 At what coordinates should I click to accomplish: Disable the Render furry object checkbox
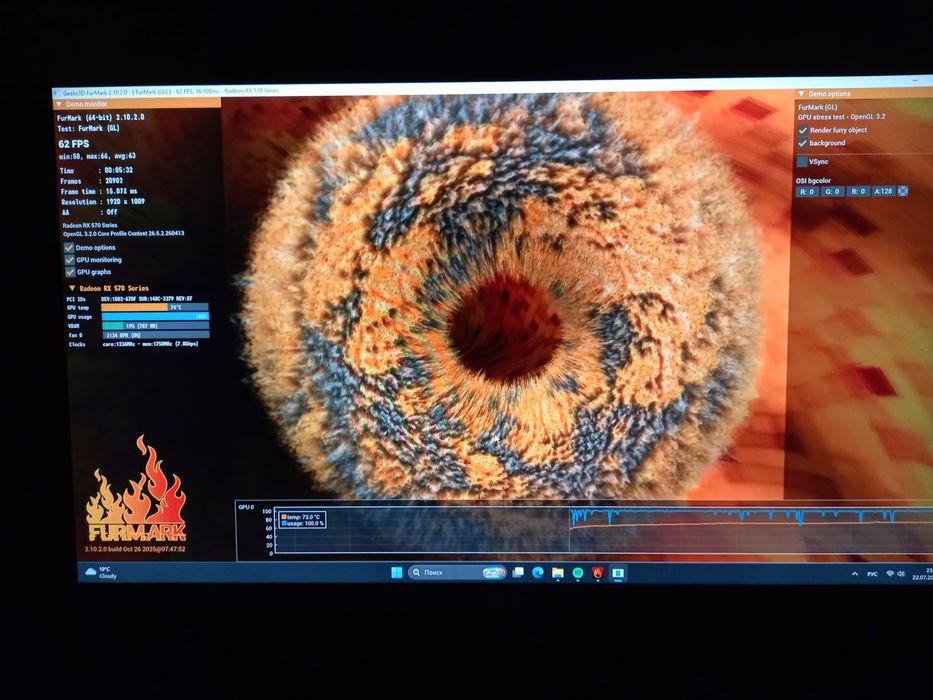[803, 130]
